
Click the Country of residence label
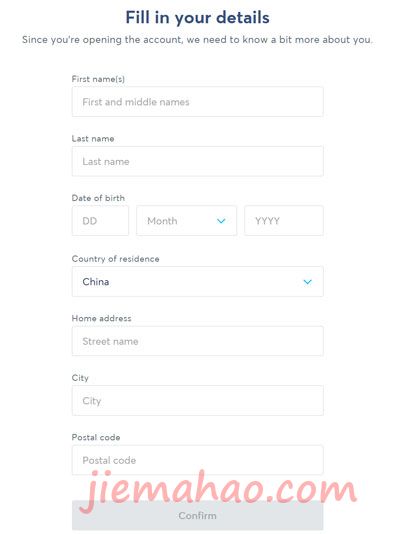(115, 259)
